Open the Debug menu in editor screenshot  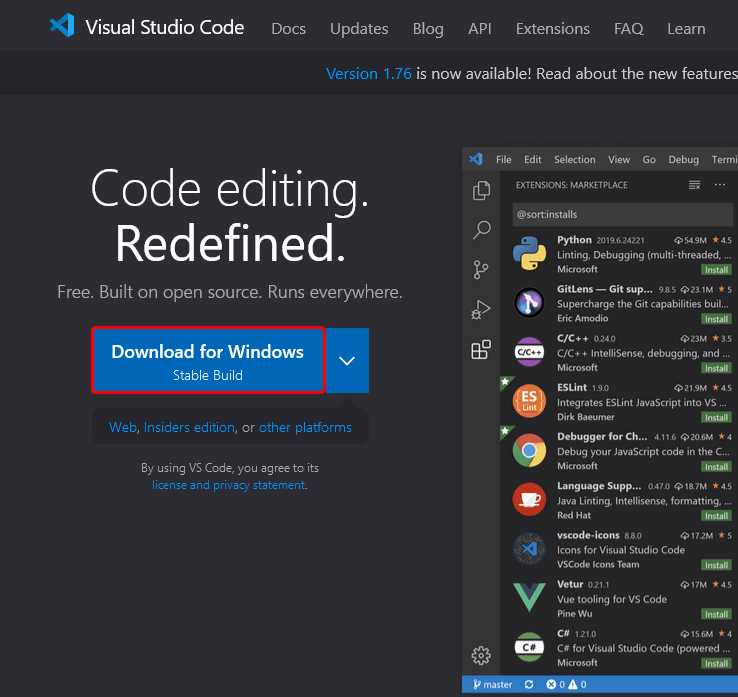(x=683, y=160)
